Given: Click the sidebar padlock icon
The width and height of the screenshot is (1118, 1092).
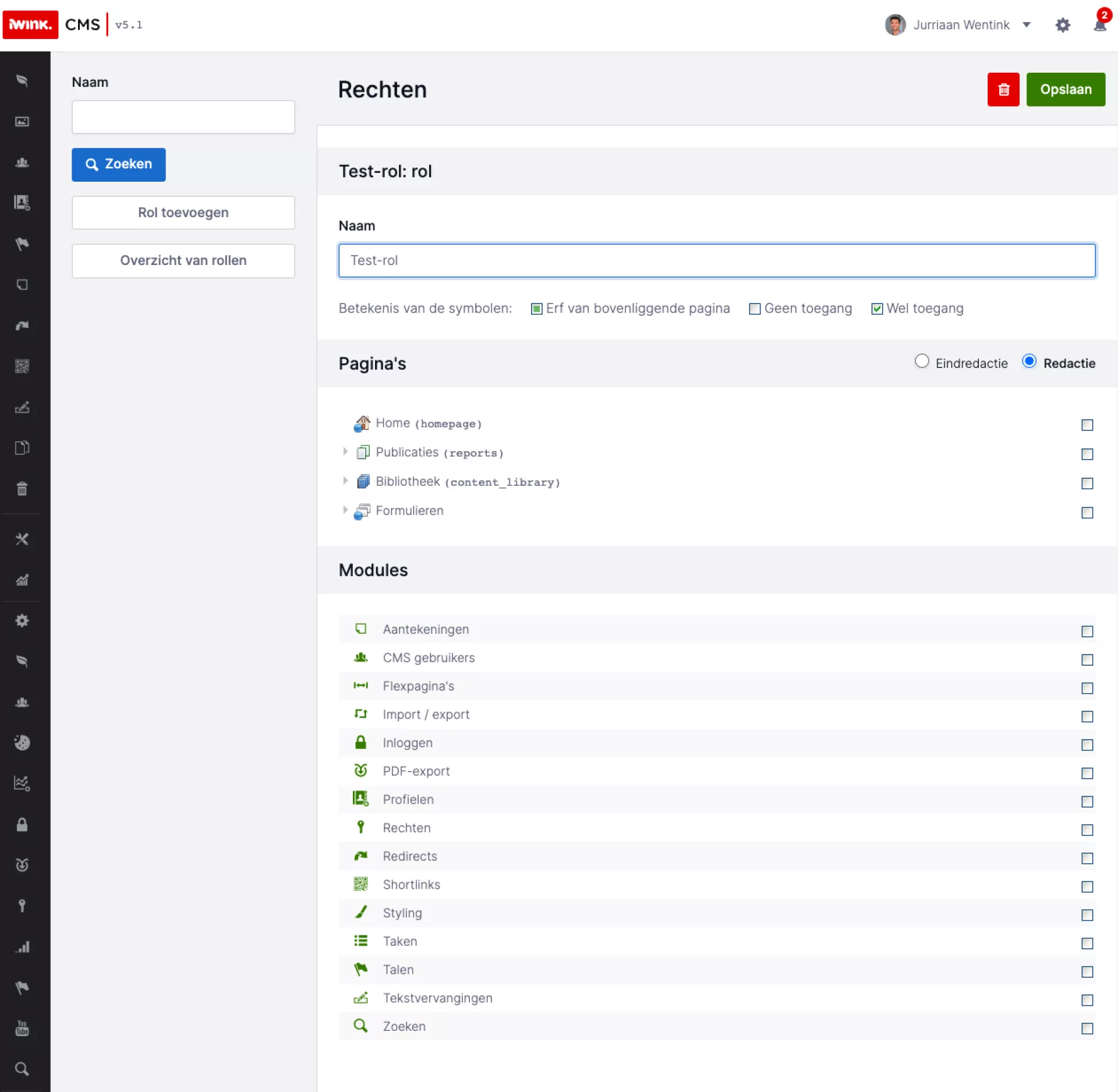Looking at the screenshot, I should (x=22, y=824).
